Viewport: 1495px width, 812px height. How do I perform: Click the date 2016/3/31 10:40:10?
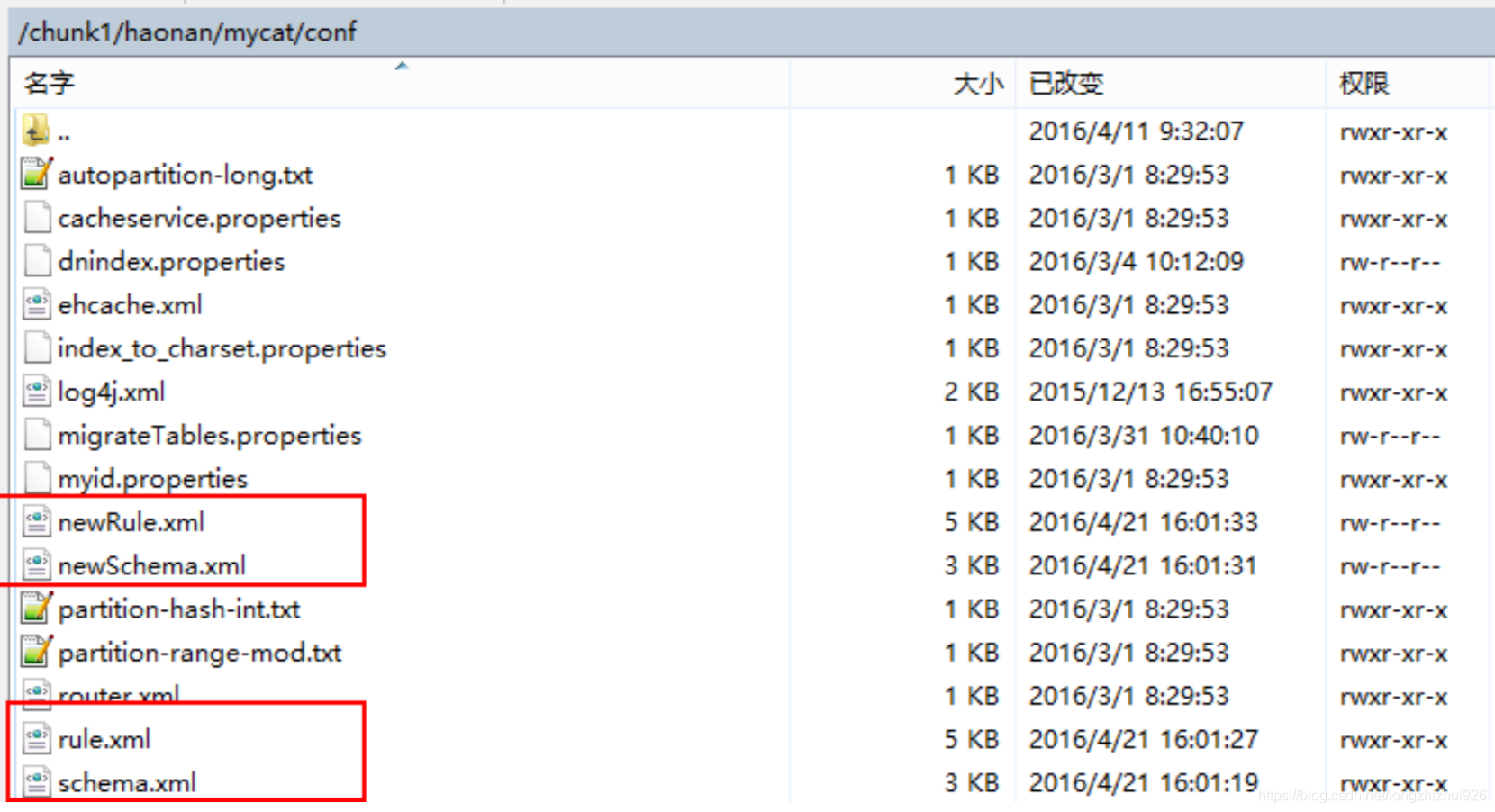point(1144,435)
